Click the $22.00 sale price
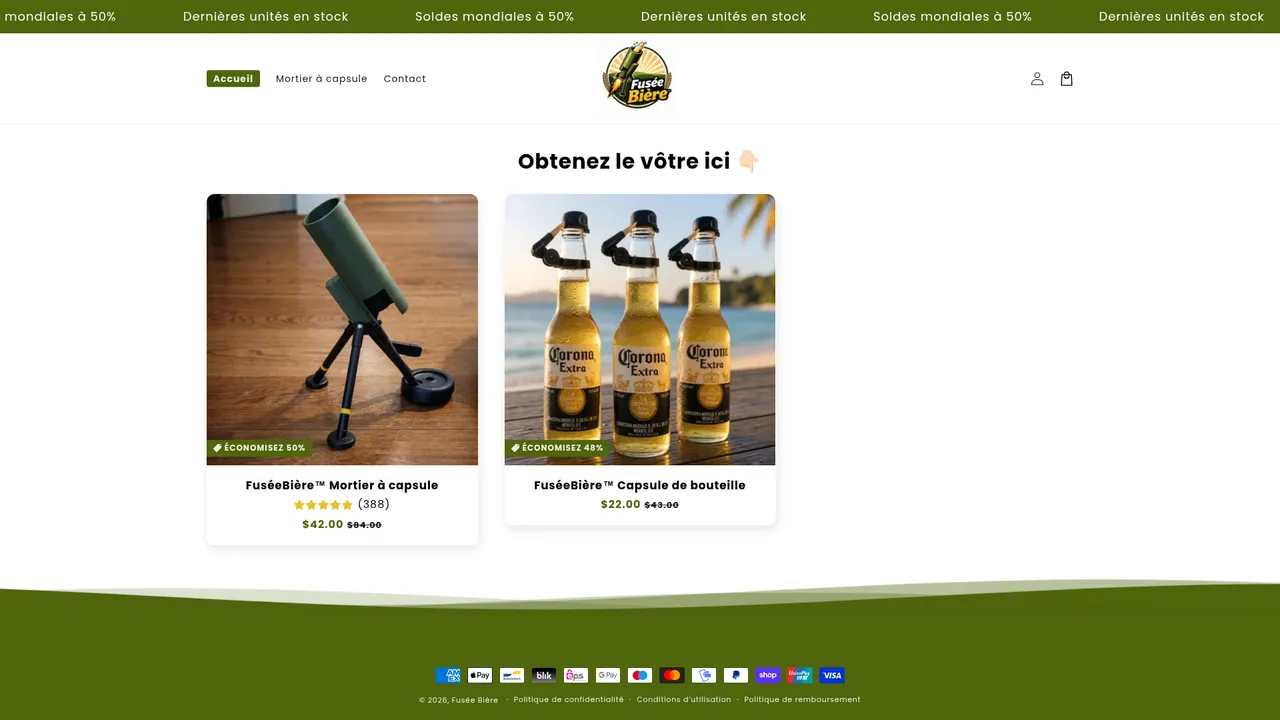This screenshot has width=1280, height=720. click(621, 504)
